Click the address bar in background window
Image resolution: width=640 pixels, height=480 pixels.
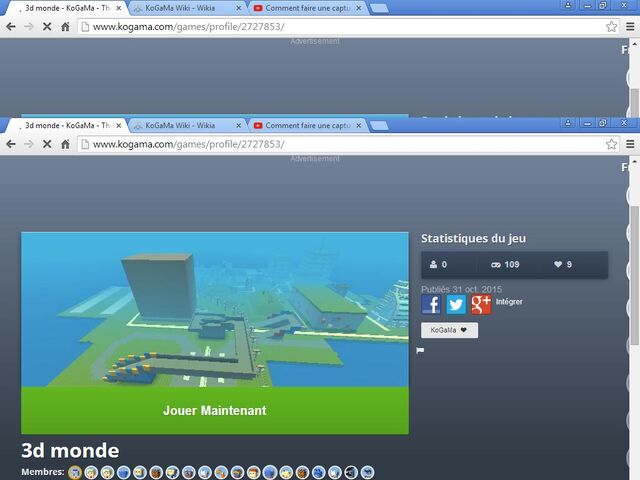click(341, 27)
